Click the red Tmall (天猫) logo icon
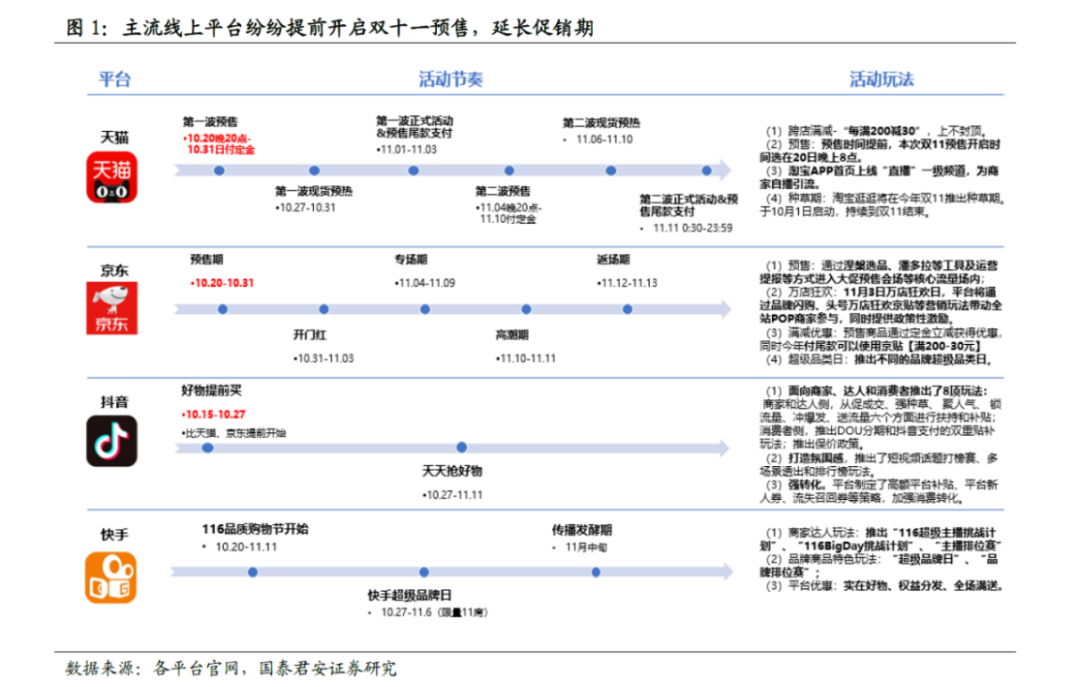This screenshot has height=687, width=1080. 112,178
